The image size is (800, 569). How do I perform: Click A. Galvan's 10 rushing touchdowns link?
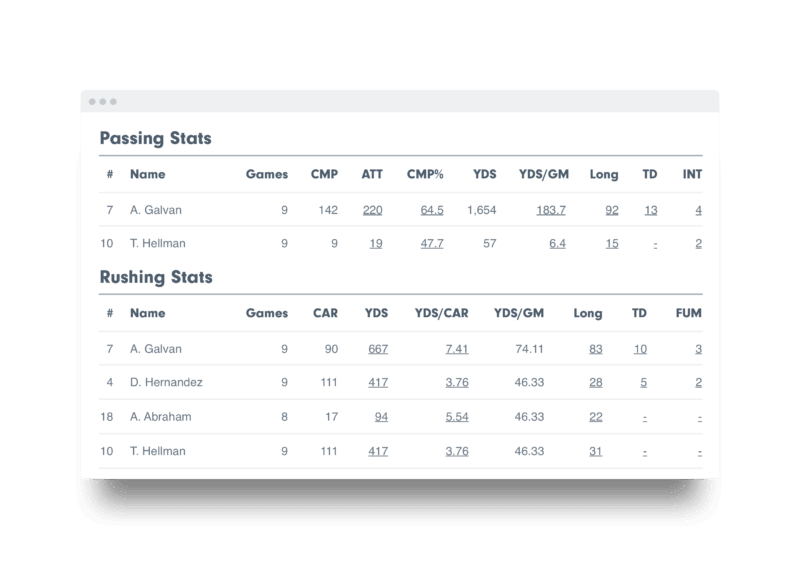point(640,349)
